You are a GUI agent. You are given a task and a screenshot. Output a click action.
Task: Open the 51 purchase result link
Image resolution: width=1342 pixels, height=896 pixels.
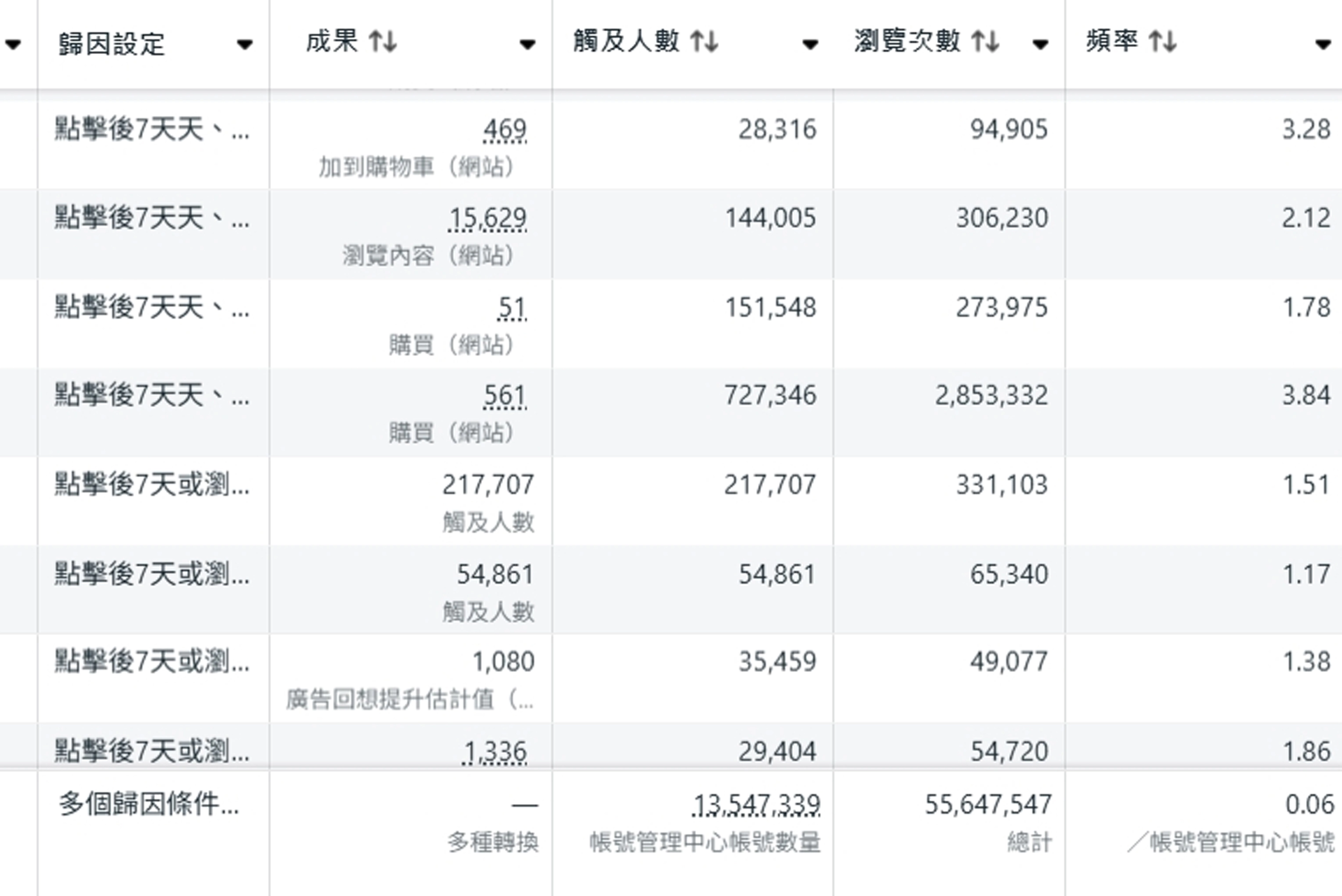click(x=511, y=308)
